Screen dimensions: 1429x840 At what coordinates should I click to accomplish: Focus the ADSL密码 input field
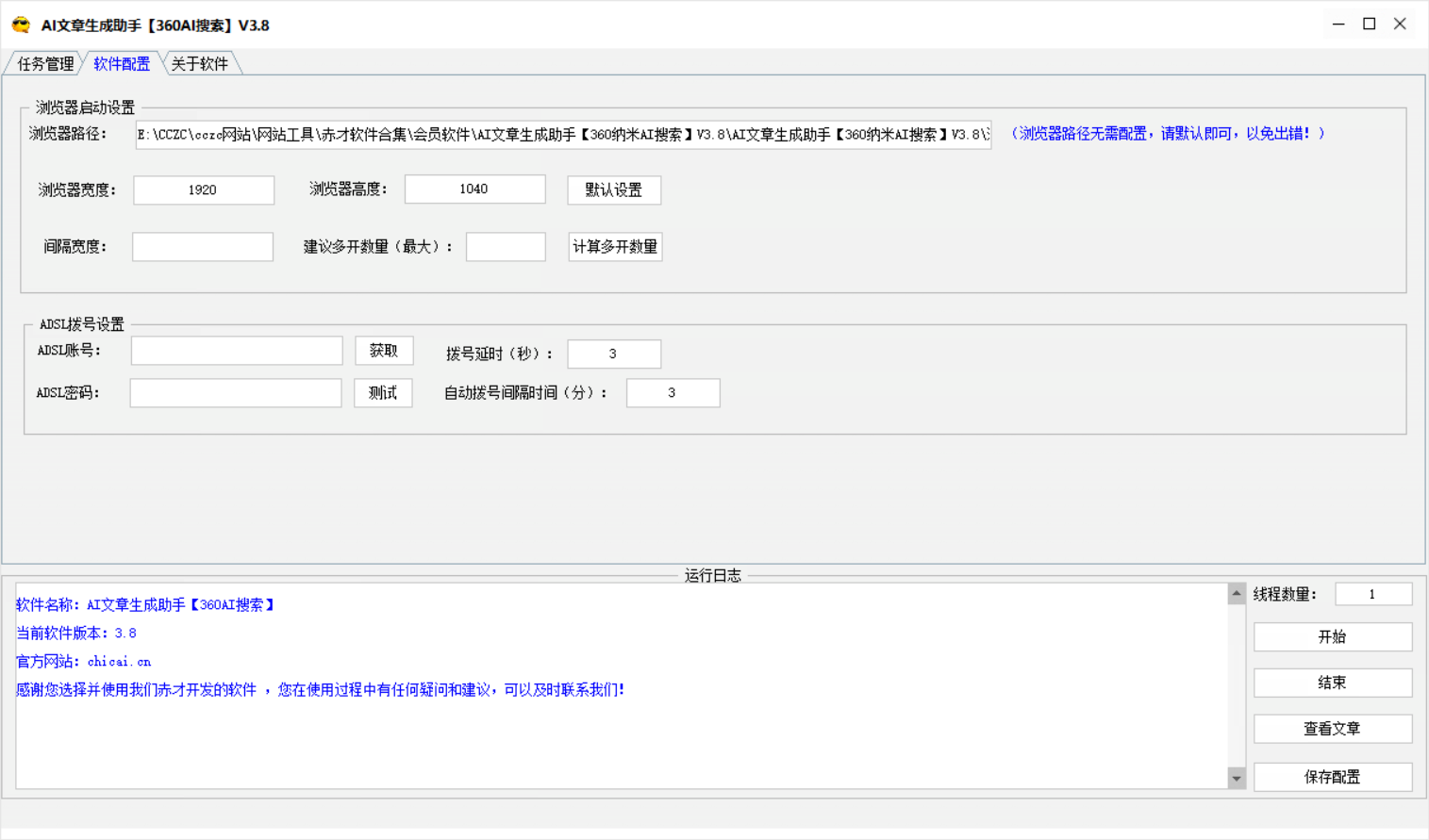(236, 393)
